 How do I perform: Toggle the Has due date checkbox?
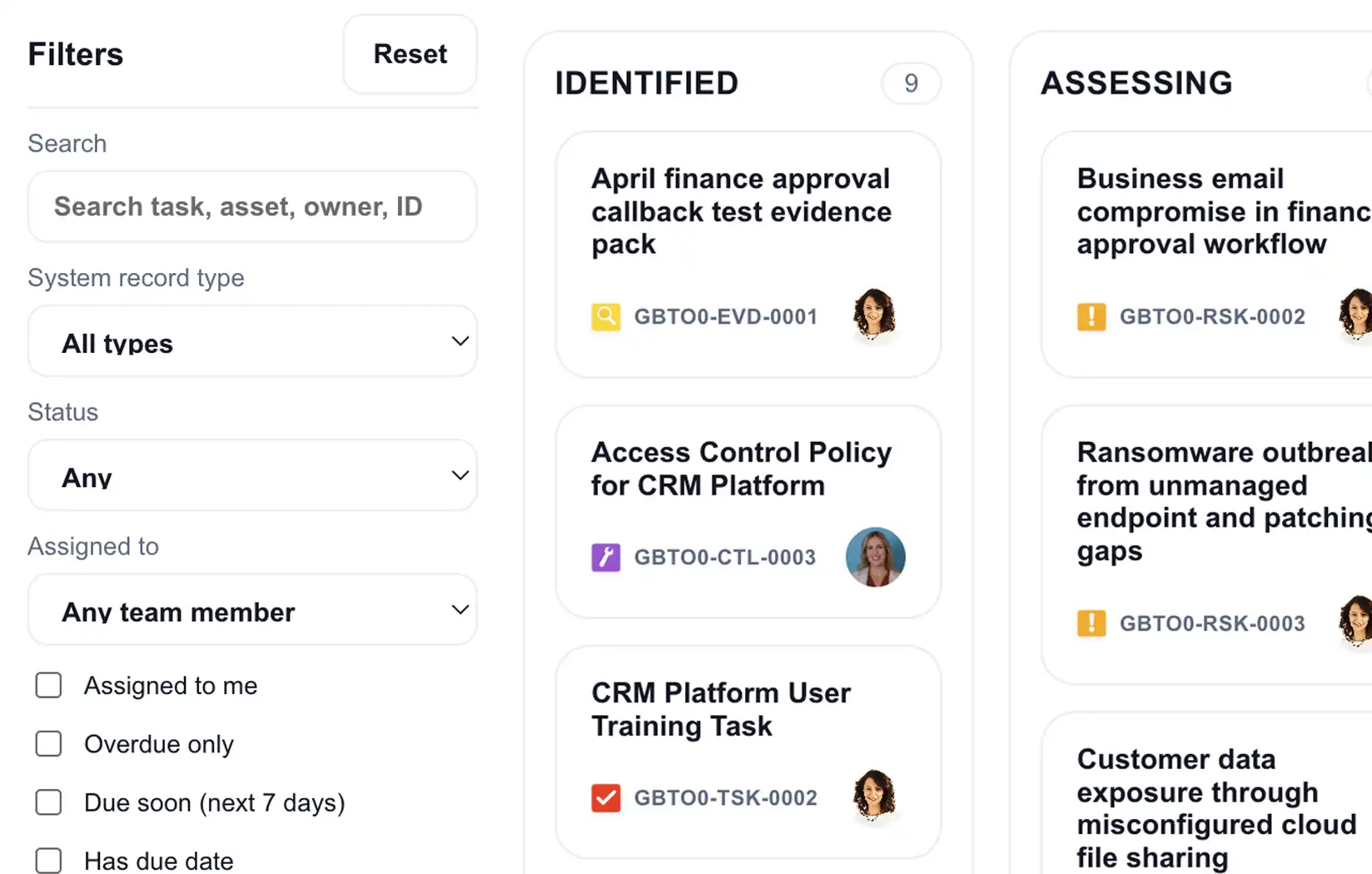(48, 861)
